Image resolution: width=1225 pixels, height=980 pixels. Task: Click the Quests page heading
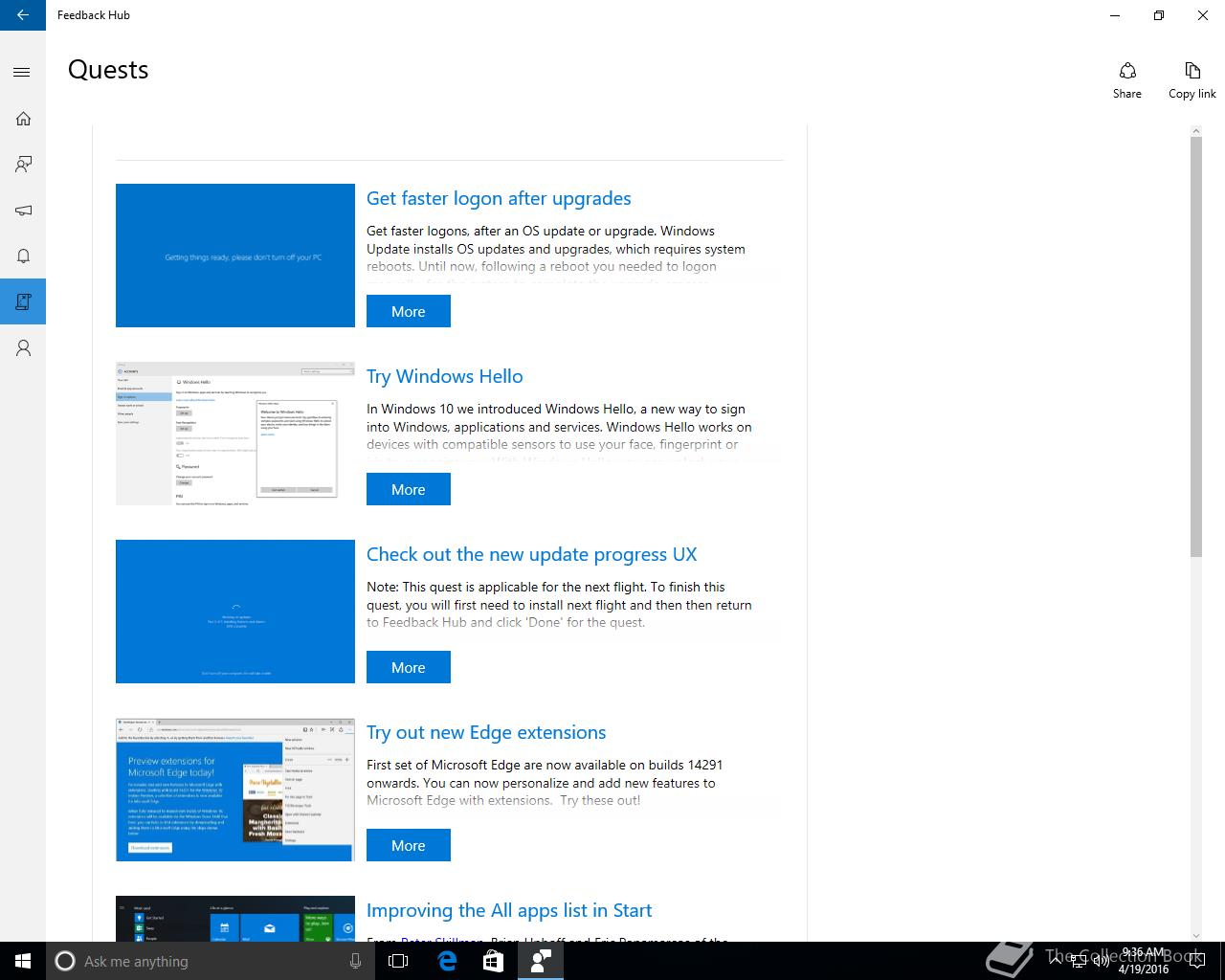point(108,70)
